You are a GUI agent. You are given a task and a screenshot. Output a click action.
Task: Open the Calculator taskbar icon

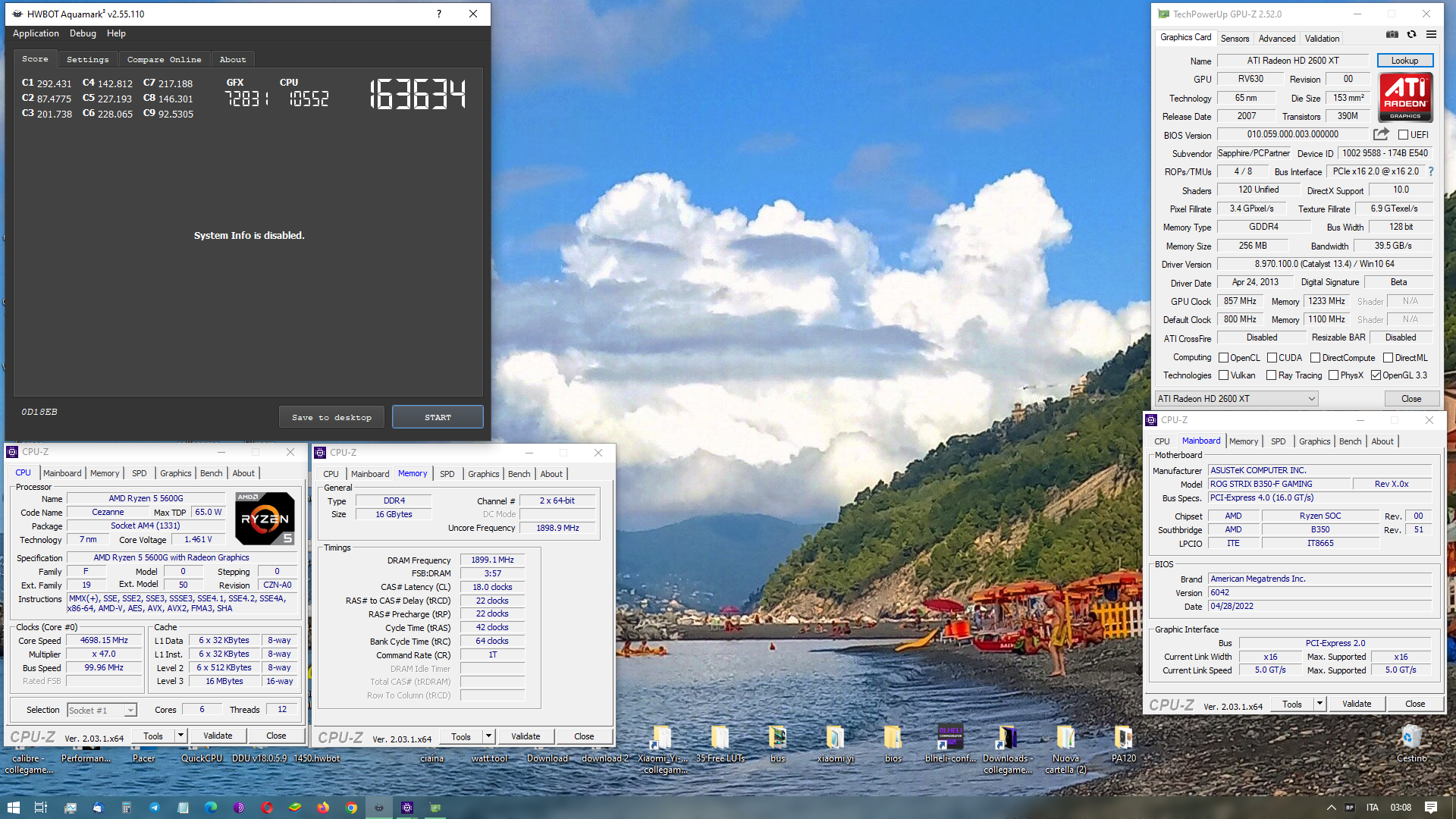tap(127, 808)
